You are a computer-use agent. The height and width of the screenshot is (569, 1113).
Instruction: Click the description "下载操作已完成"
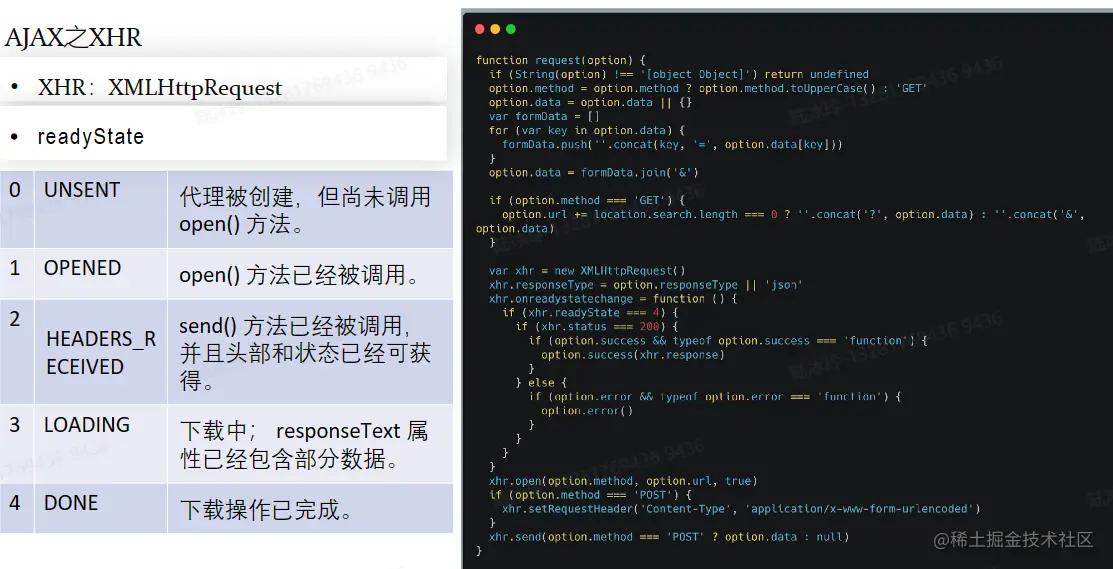tap(266, 509)
